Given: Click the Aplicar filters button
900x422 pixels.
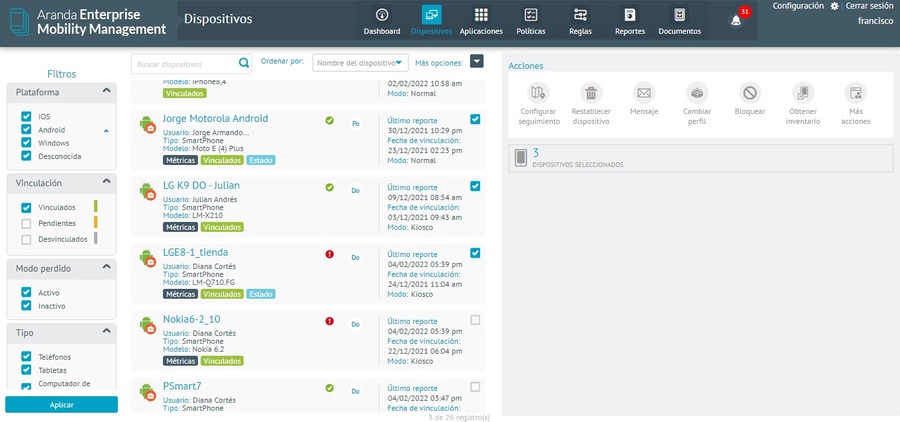Looking at the screenshot, I should click(x=61, y=405).
